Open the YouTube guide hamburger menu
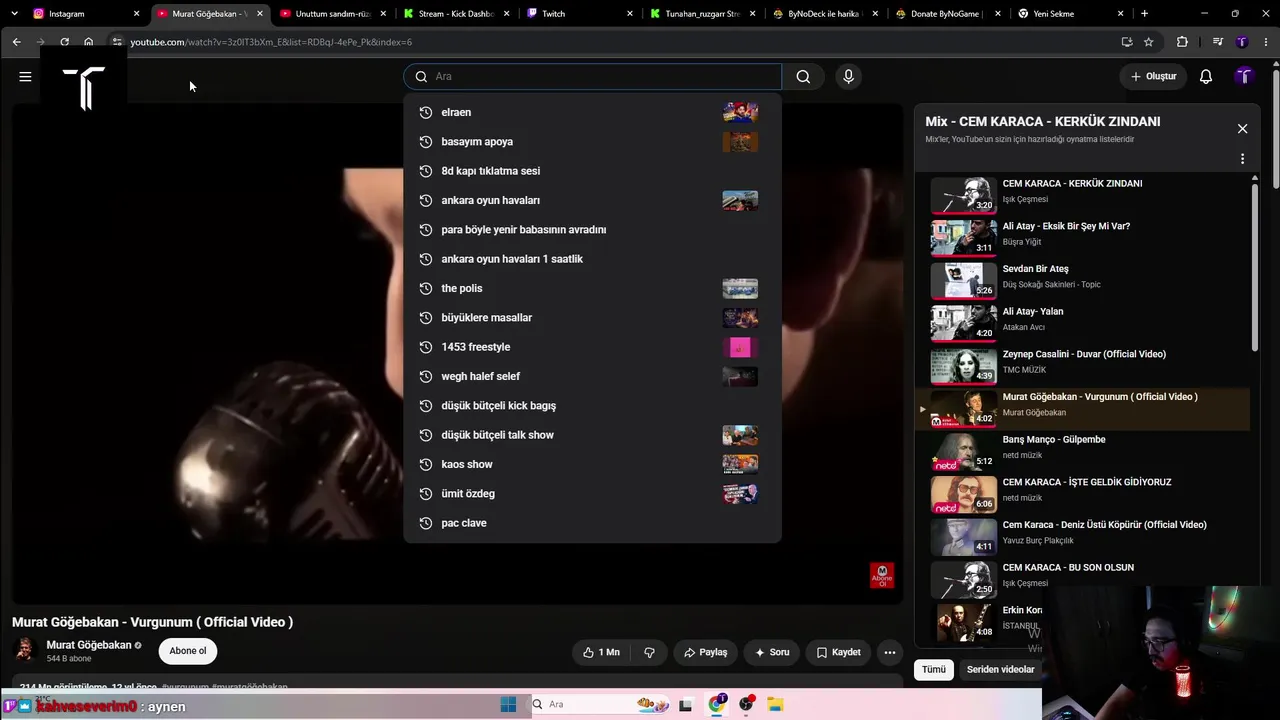 (x=25, y=76)
